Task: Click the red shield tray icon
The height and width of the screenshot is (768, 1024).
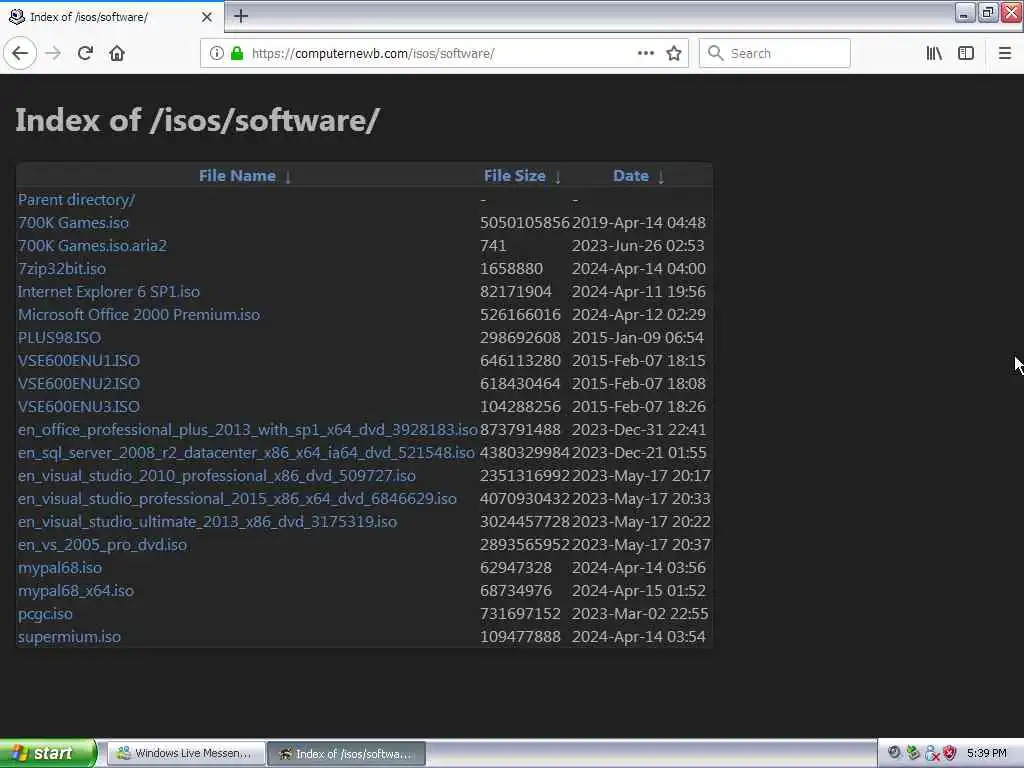Action: coord(950,753)
